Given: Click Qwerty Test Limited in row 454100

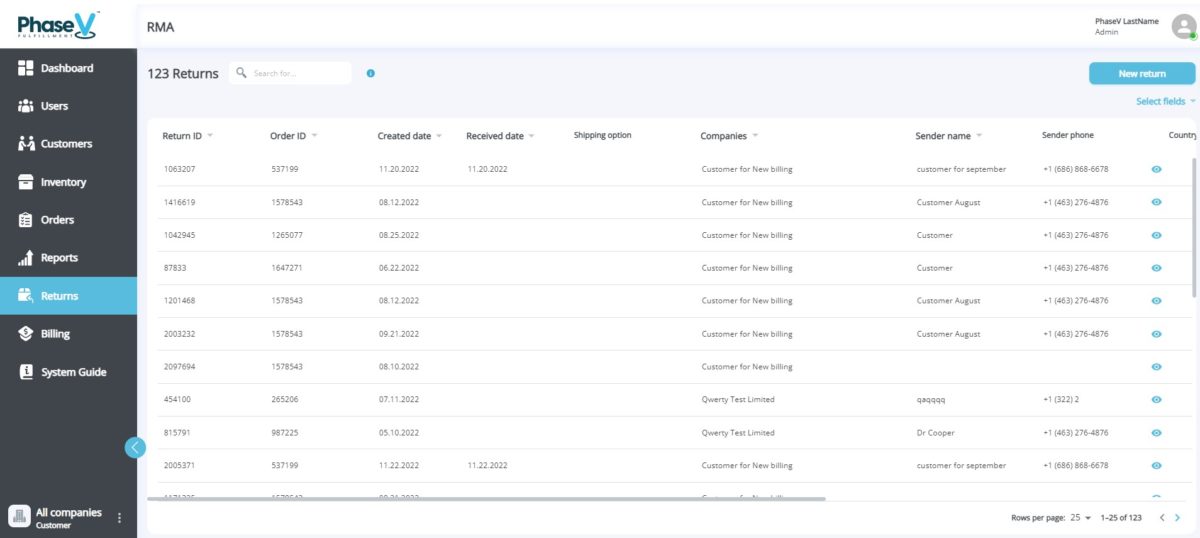Looking at the screenshot, I should pyautogui.click(x=738, y=400).
